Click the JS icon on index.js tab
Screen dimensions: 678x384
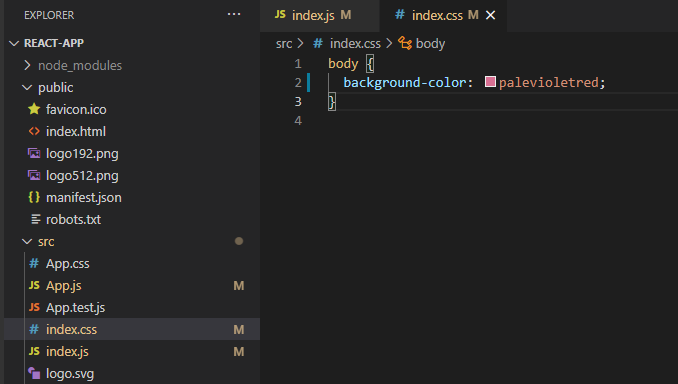coord(280,14)
